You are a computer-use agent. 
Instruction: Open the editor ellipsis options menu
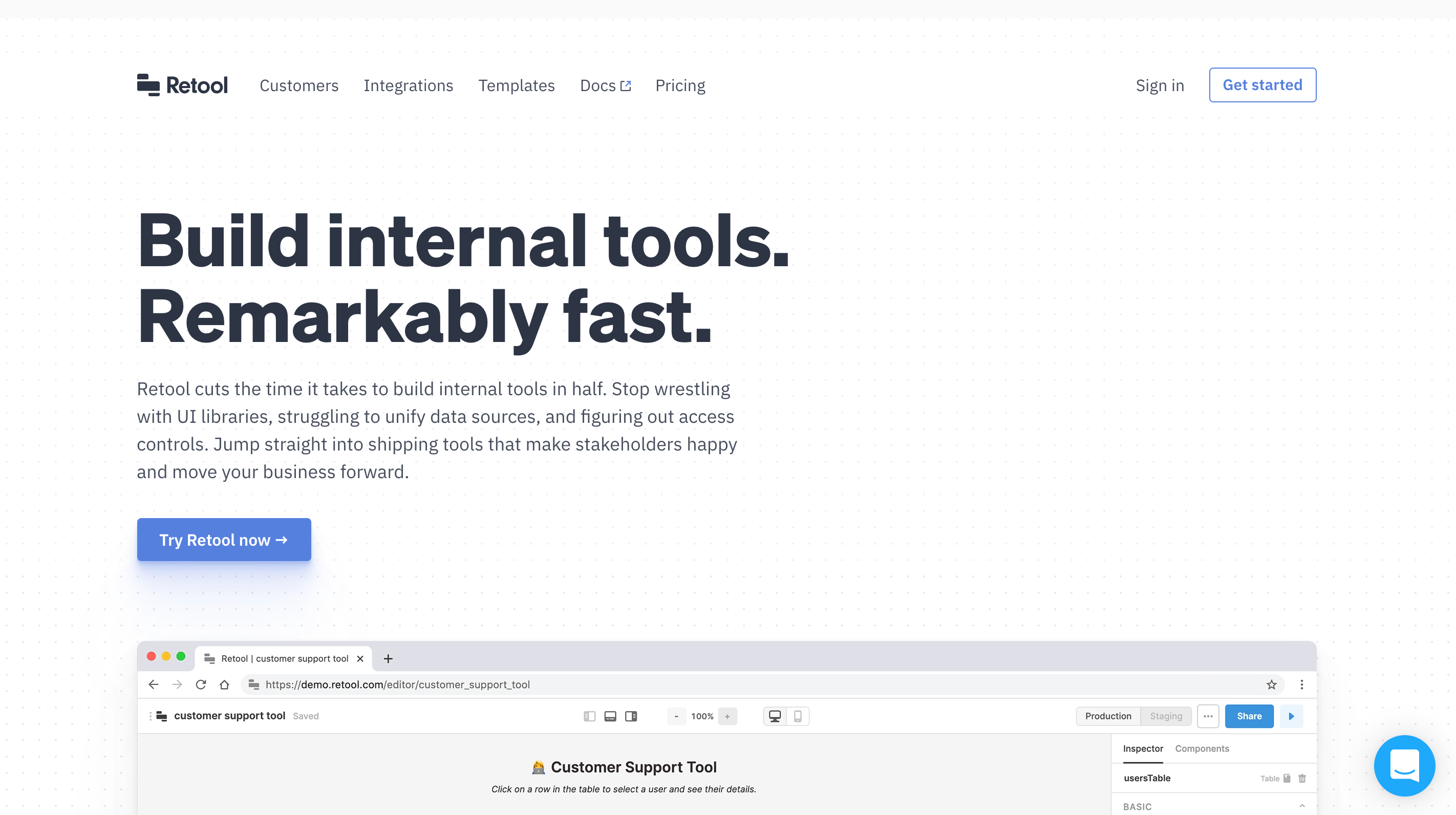pyautogui.click(x=1208, y=716)
